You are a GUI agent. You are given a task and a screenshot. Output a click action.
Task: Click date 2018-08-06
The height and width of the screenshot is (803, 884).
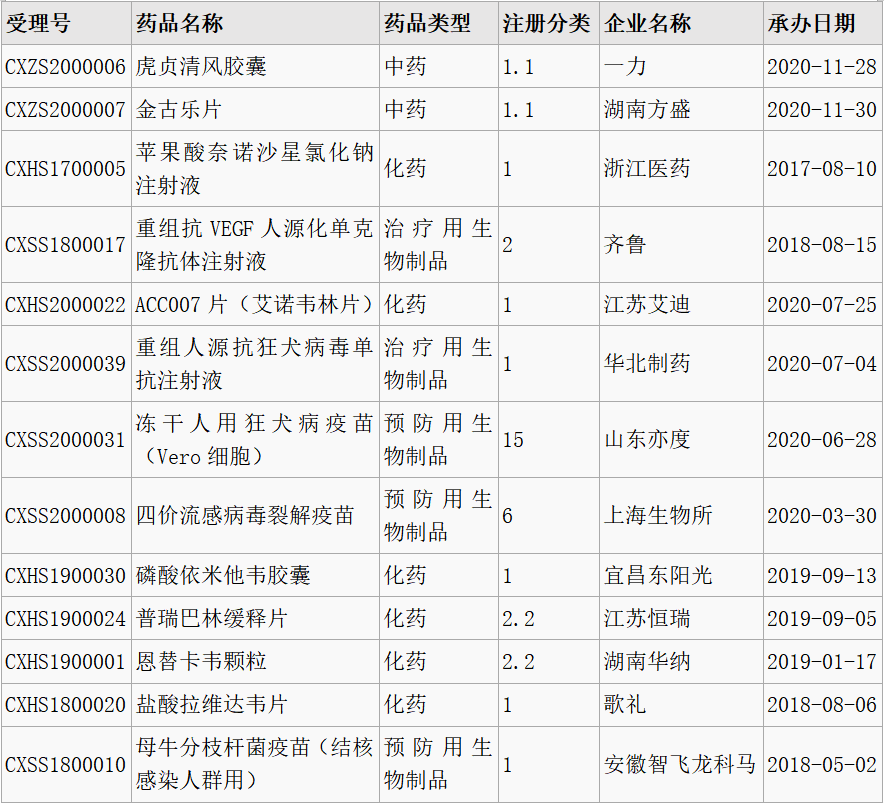(821, 705)
